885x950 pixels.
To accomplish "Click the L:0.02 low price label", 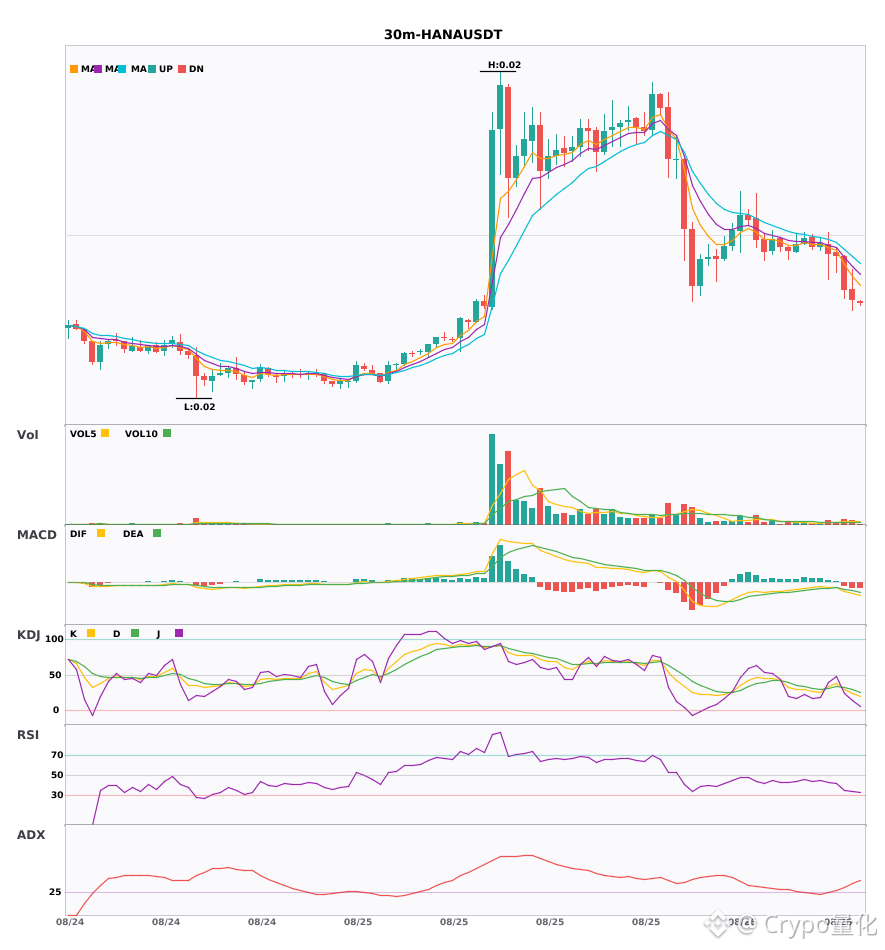I will [x=199, y=407].
